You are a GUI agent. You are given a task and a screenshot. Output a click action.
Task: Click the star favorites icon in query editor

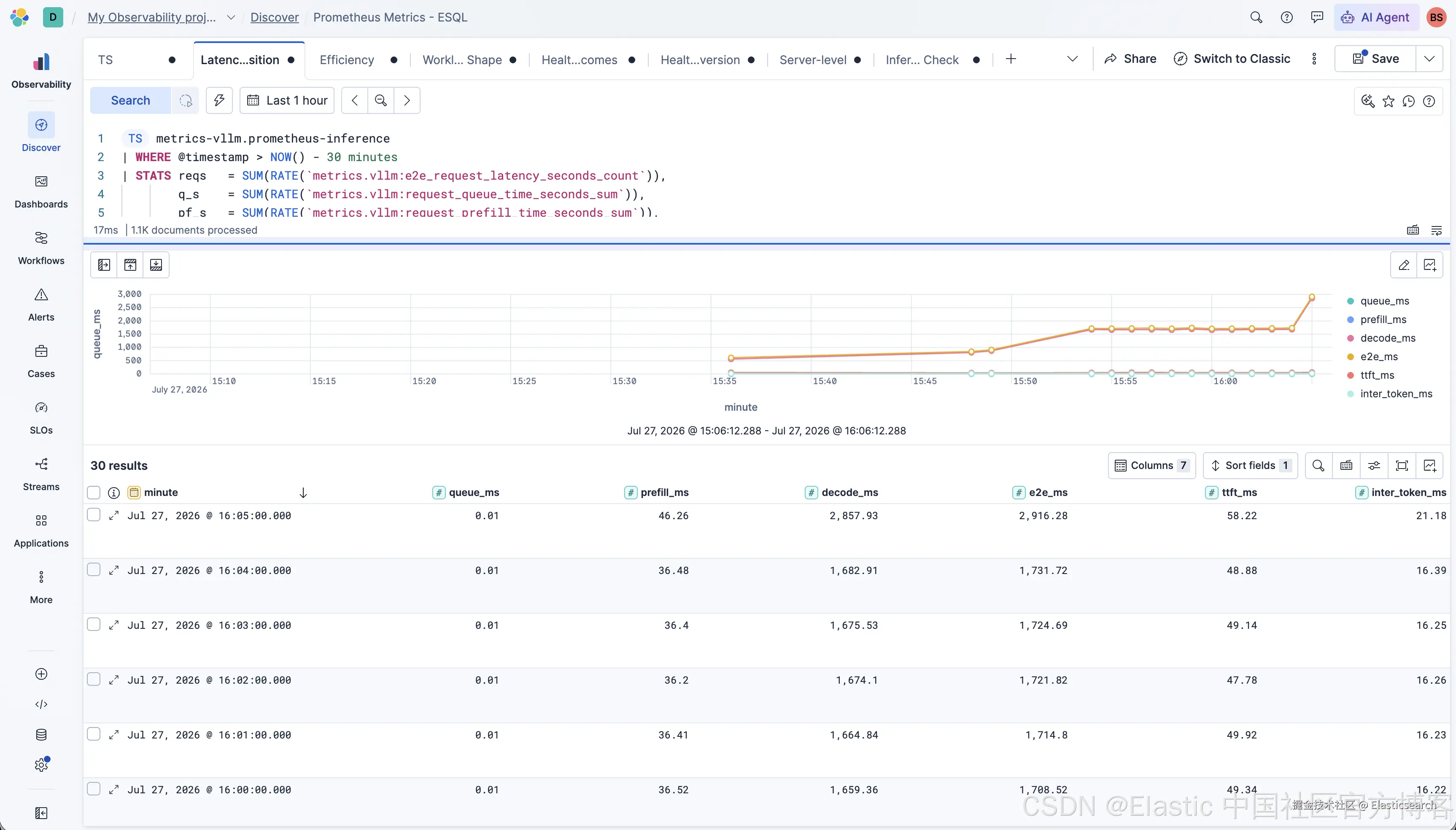tap(1388, 101)
